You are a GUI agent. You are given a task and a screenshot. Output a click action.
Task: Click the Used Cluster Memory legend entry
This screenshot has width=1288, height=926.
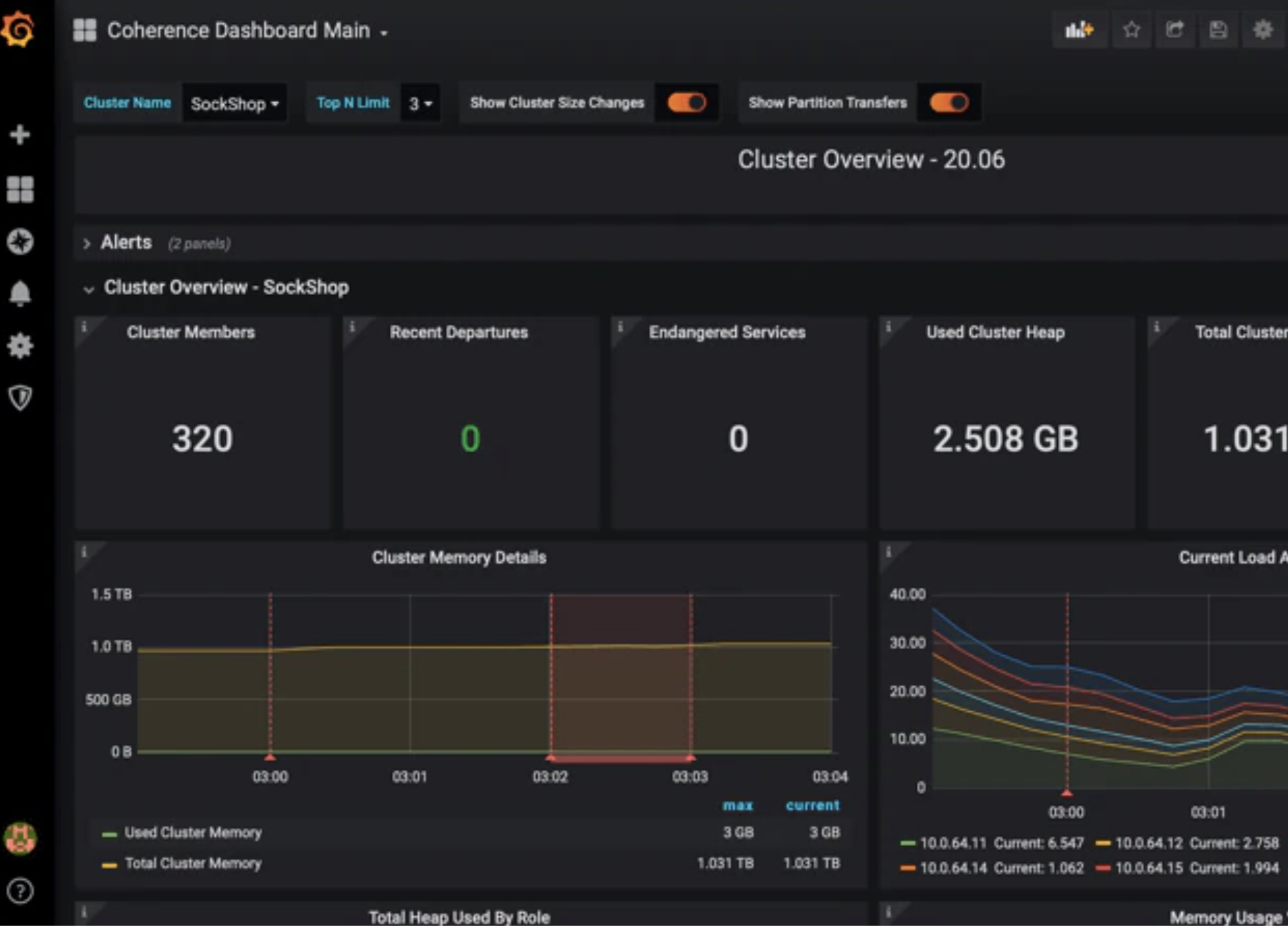193,833
